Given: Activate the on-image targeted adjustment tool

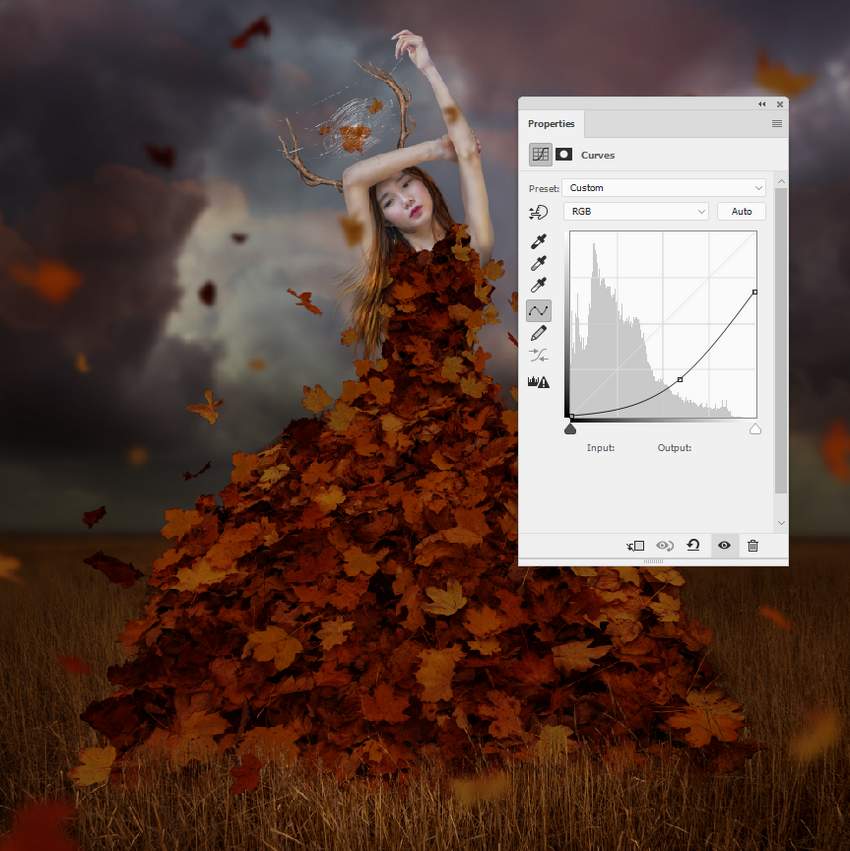Looking at the screenshot, I should coord(538,212).
